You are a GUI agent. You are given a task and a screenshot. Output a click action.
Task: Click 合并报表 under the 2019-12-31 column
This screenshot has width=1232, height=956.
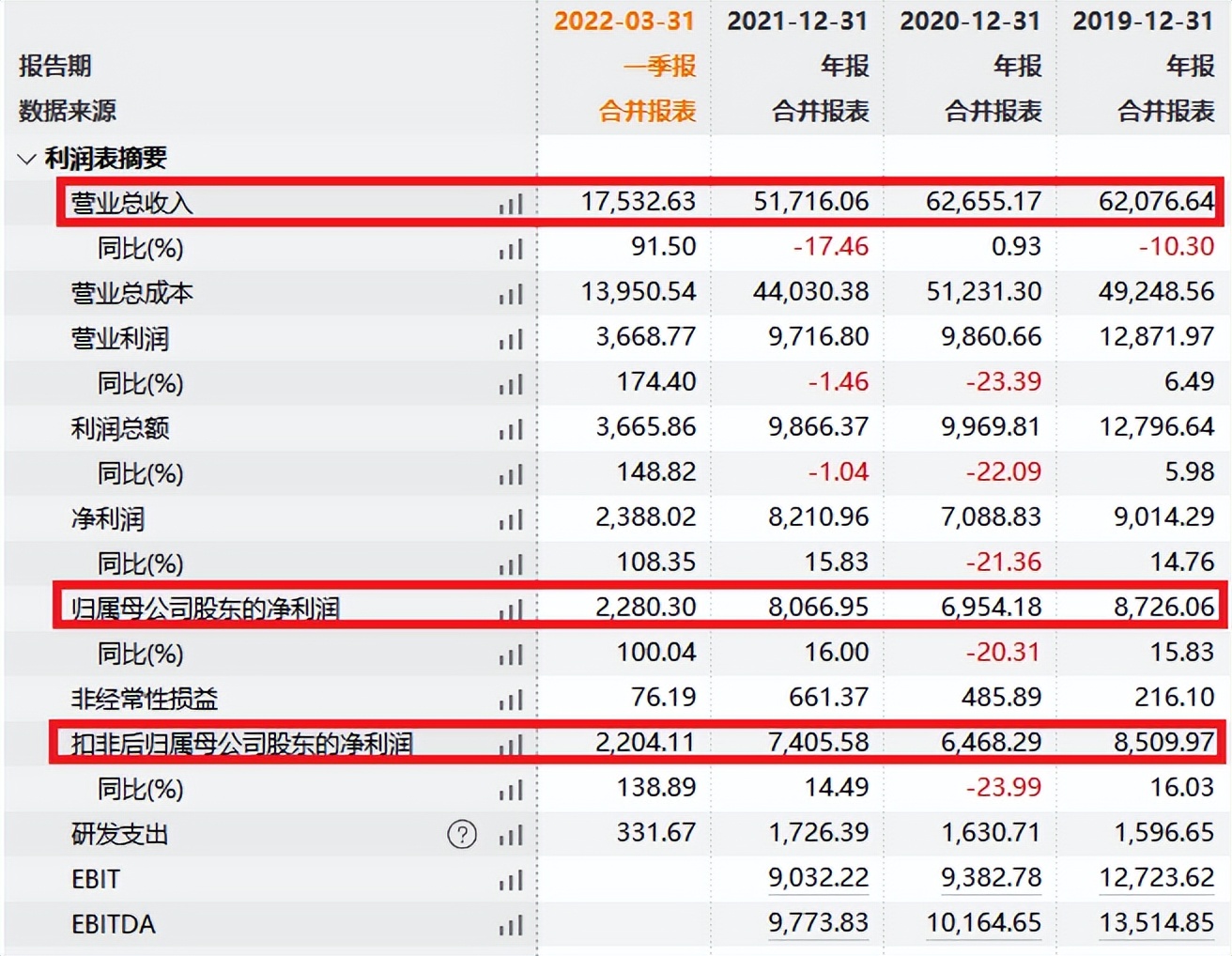coord(1166,111)
